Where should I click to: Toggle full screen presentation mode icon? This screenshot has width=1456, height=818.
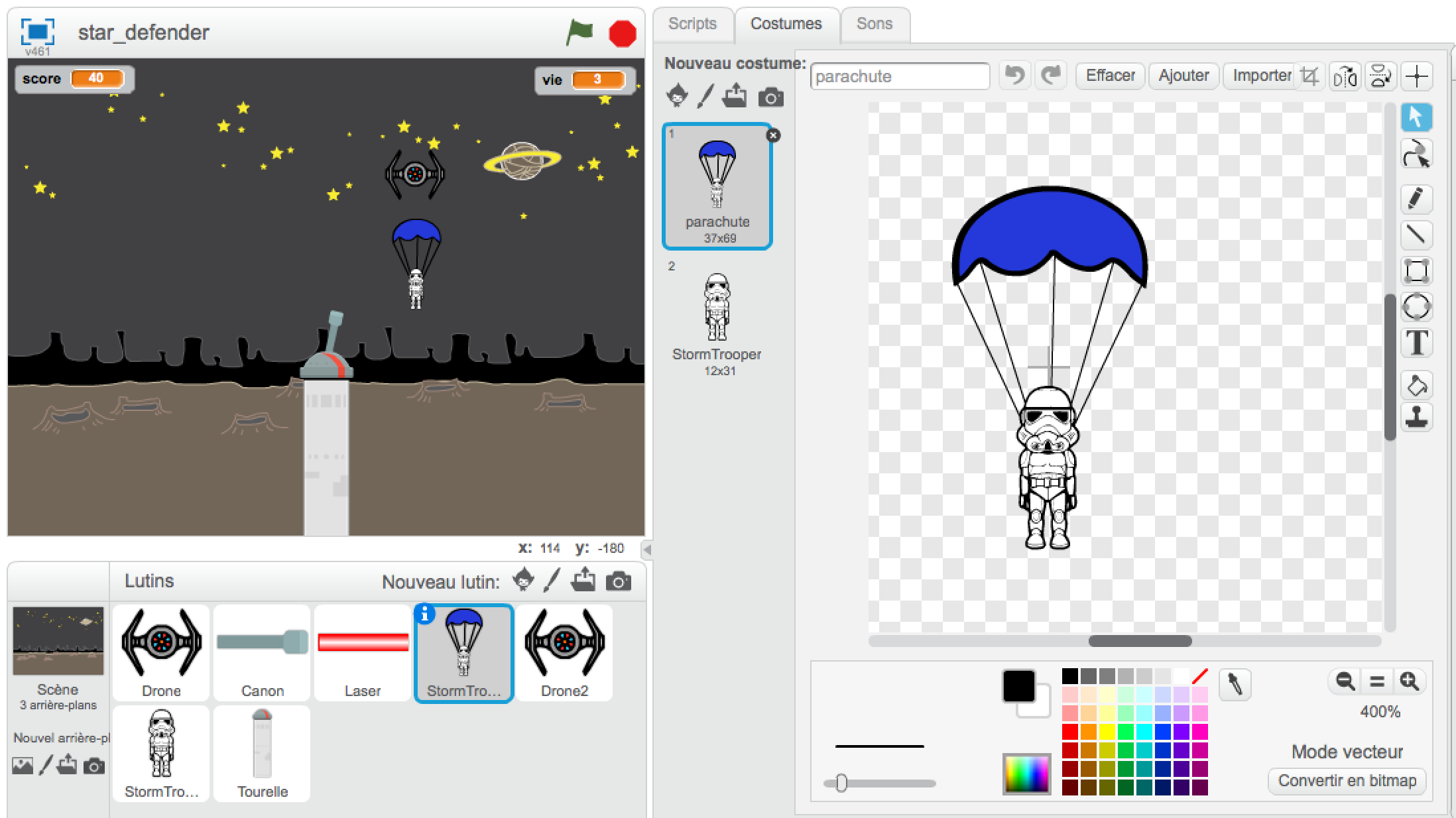pyautogui.click(x=38, y=32)
